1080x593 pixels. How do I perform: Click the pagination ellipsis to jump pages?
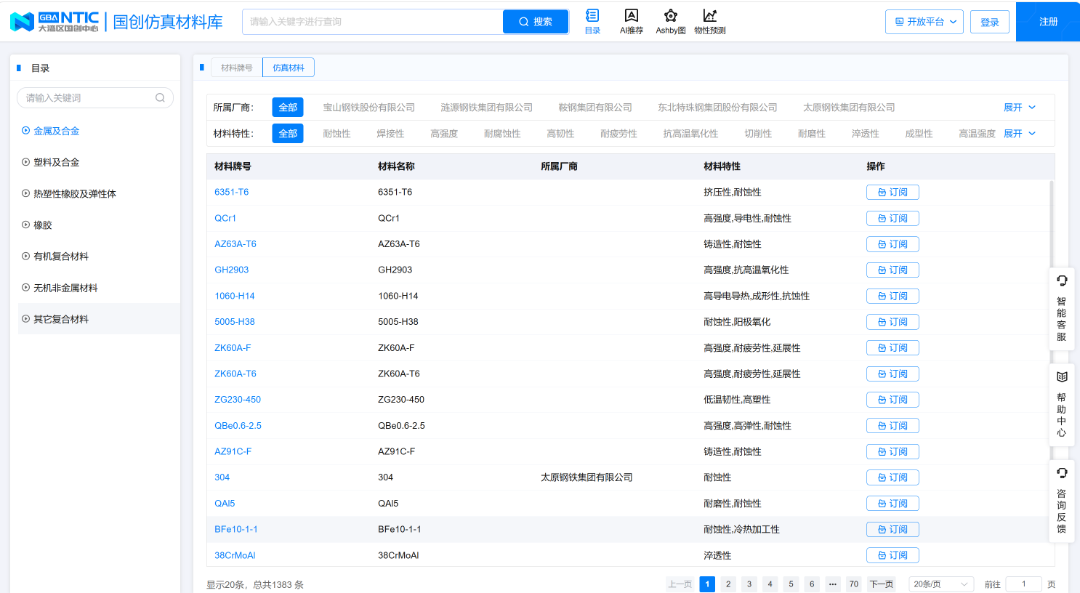click(833, 584)
